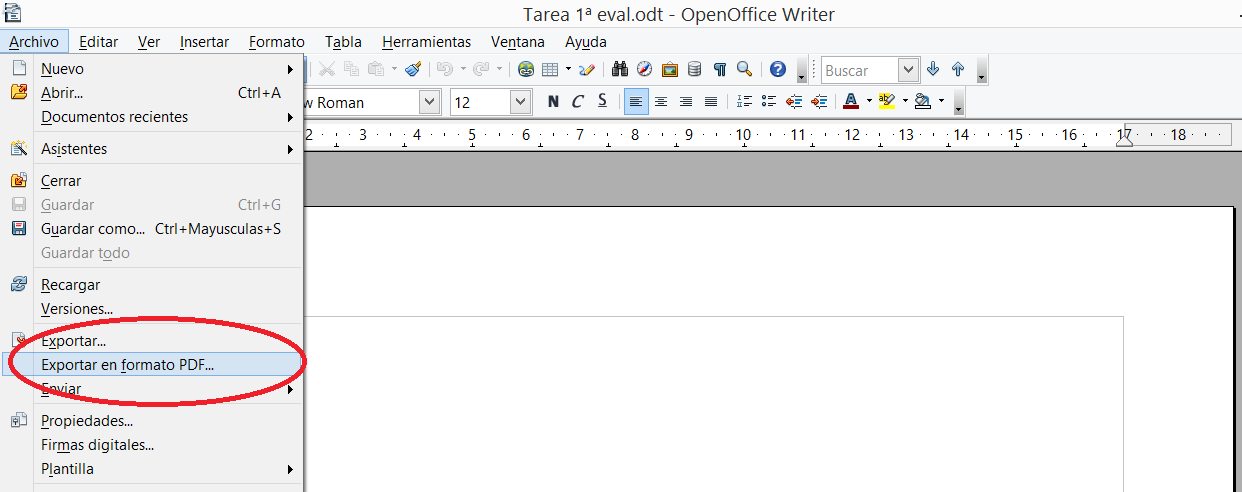This screenshot has width=1242, height=492.
Task: Open the Table insert dropdown arrow
Action: point(568,70)
